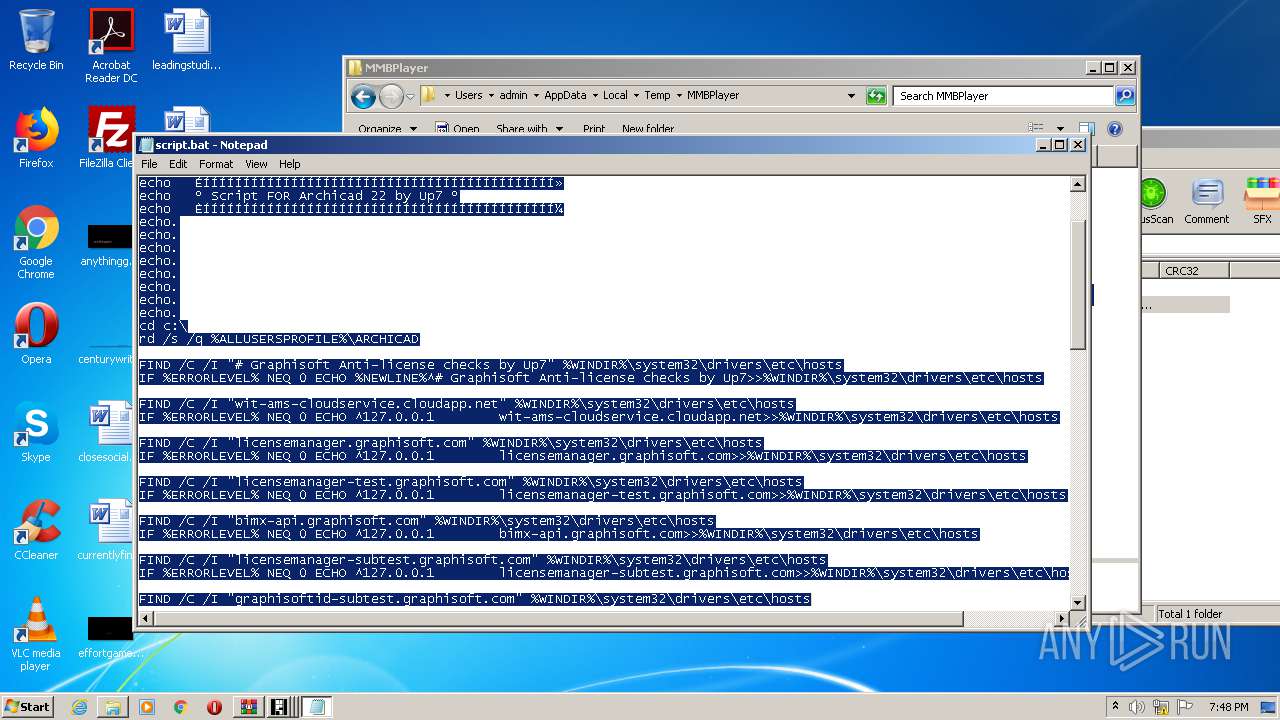Open the Acrobat Reader DC desktop shortcut

click(x=111, y=45)
